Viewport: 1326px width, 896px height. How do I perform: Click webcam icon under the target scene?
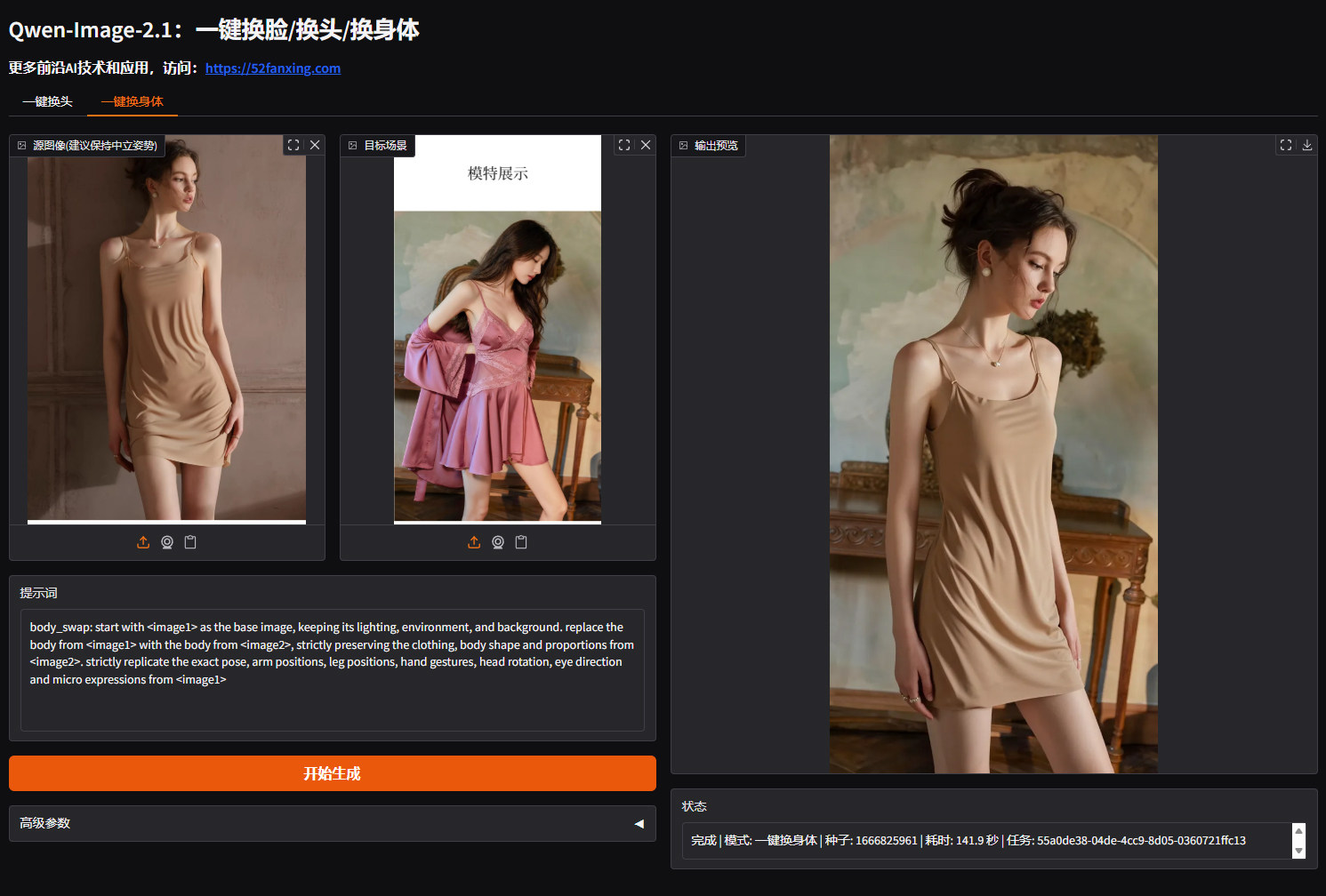498,542
